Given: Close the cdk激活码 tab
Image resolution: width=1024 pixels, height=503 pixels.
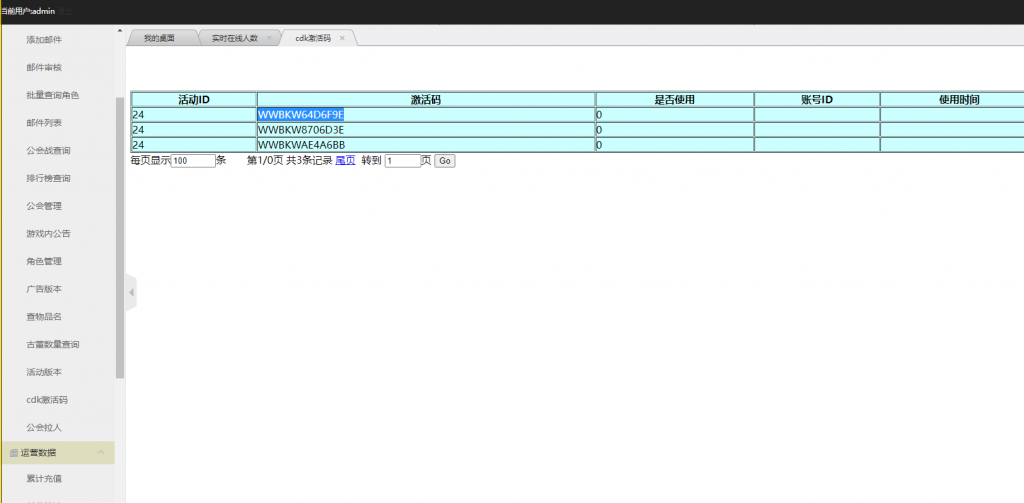Looking at the screenshot, I should (x=342, y=38).
